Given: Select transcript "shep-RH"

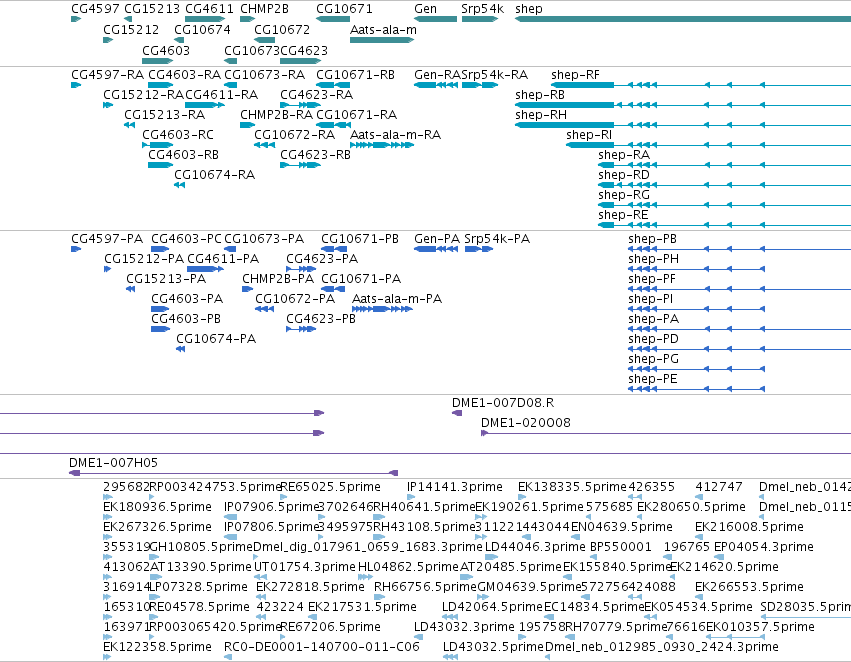Looking at the screenshot, I should coord(541,115).
